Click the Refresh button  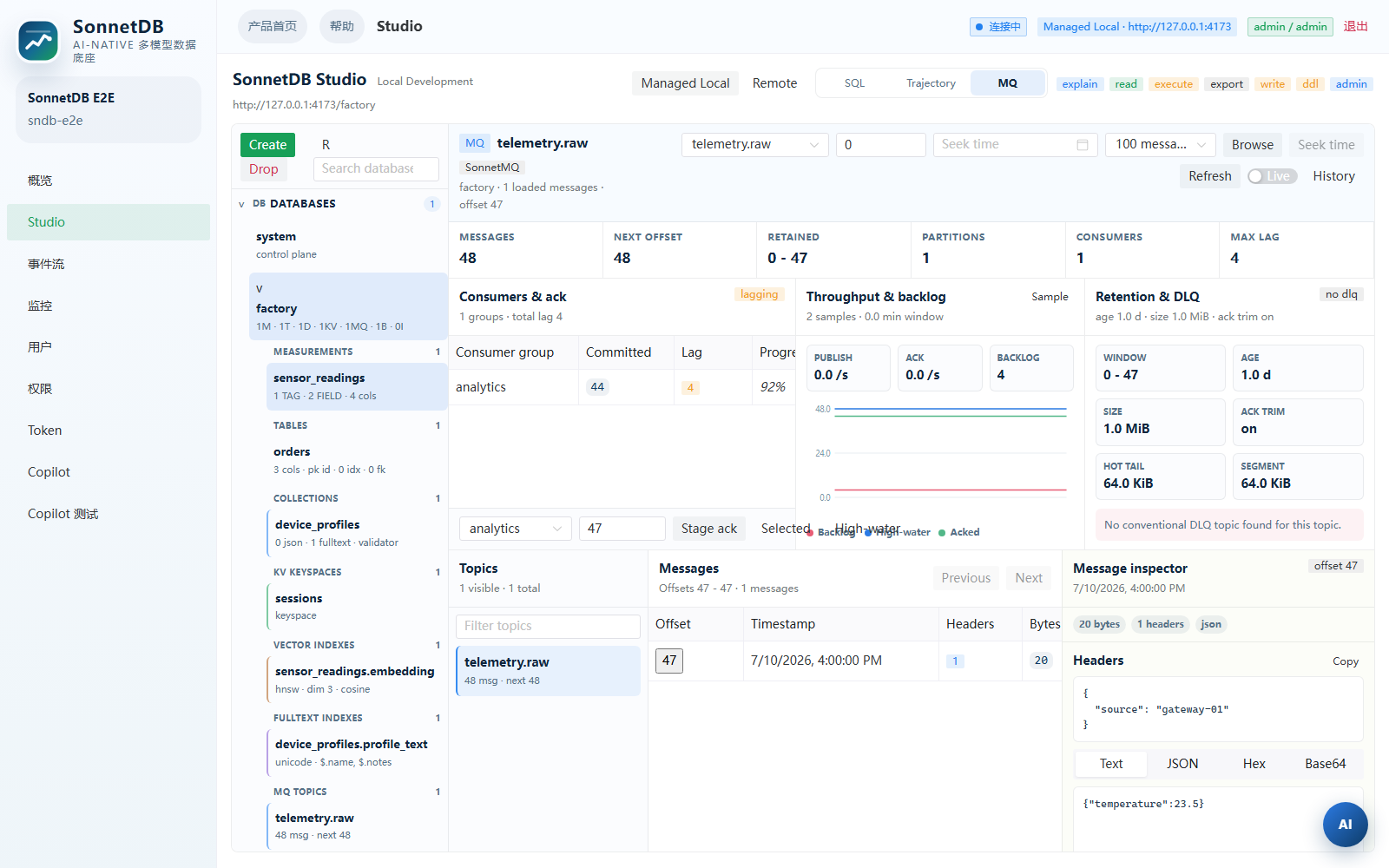coord(1209,176)
